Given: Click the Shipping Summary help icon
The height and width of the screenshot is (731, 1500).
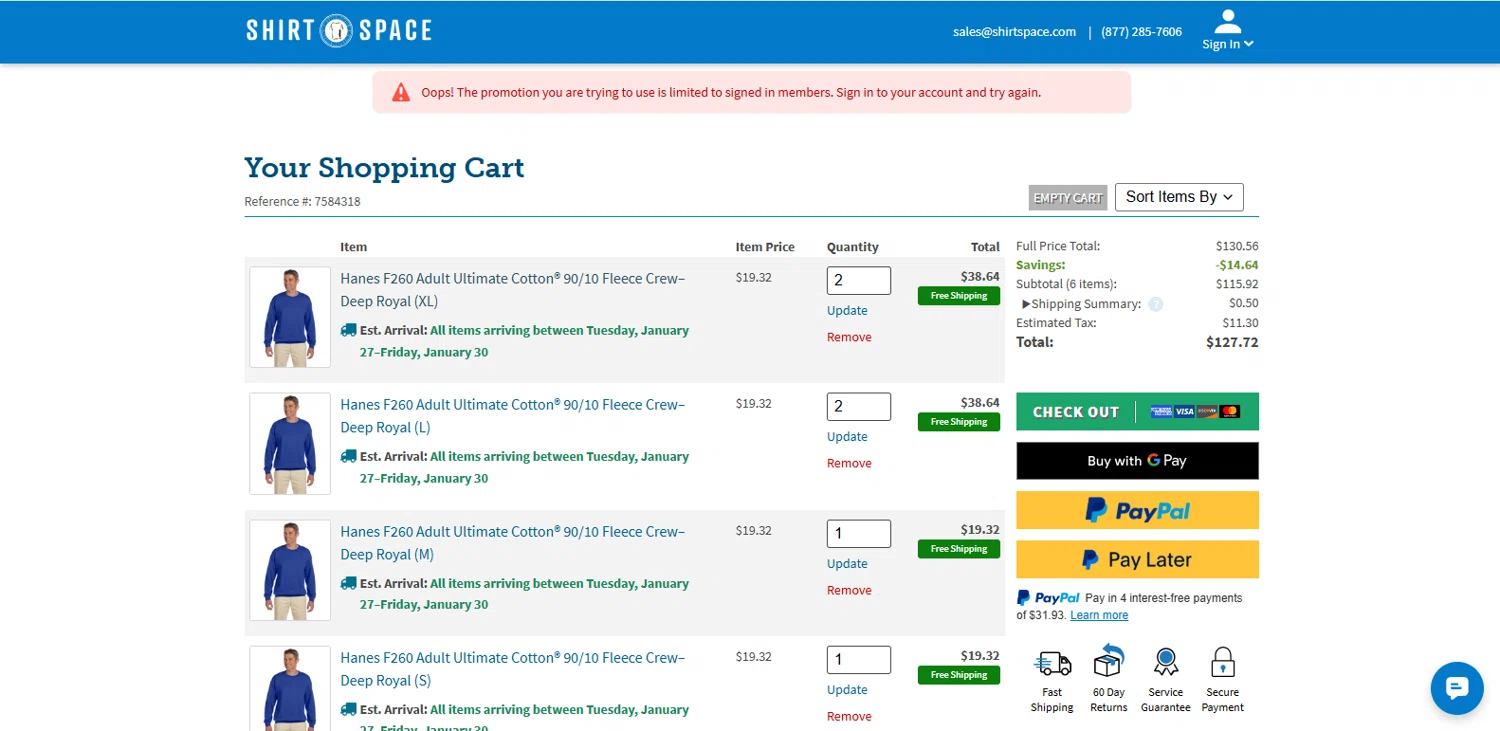Looking at the screenshot, I should click(1156, 304).
